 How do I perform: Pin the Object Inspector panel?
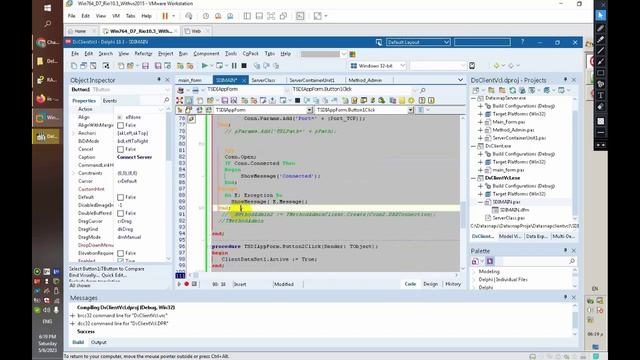(x=159, y=80)
